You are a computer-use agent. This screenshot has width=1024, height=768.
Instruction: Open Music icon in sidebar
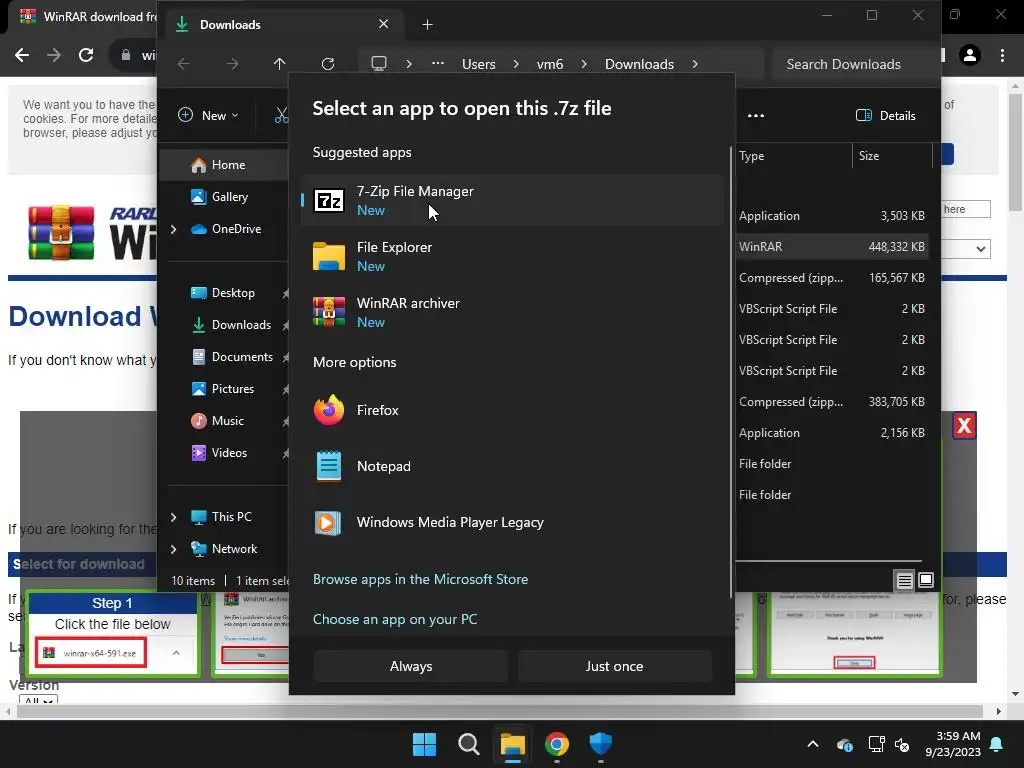click(x=199, y=421)
